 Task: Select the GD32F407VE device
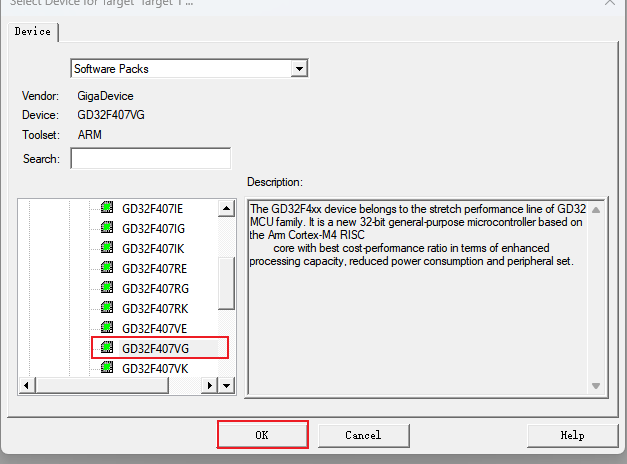pos(154,329)
